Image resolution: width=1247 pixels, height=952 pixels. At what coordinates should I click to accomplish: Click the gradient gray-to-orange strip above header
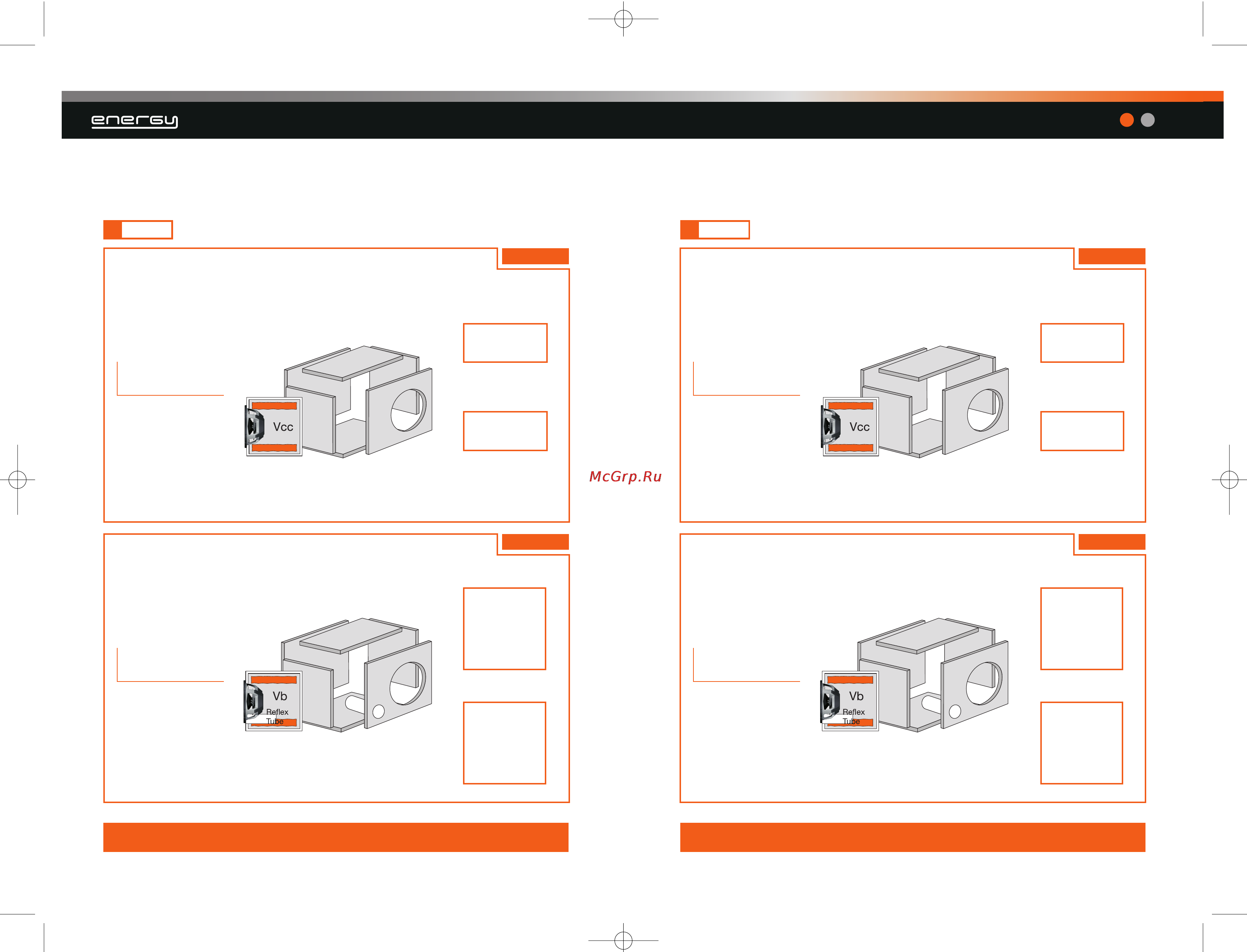pos(642,96)
